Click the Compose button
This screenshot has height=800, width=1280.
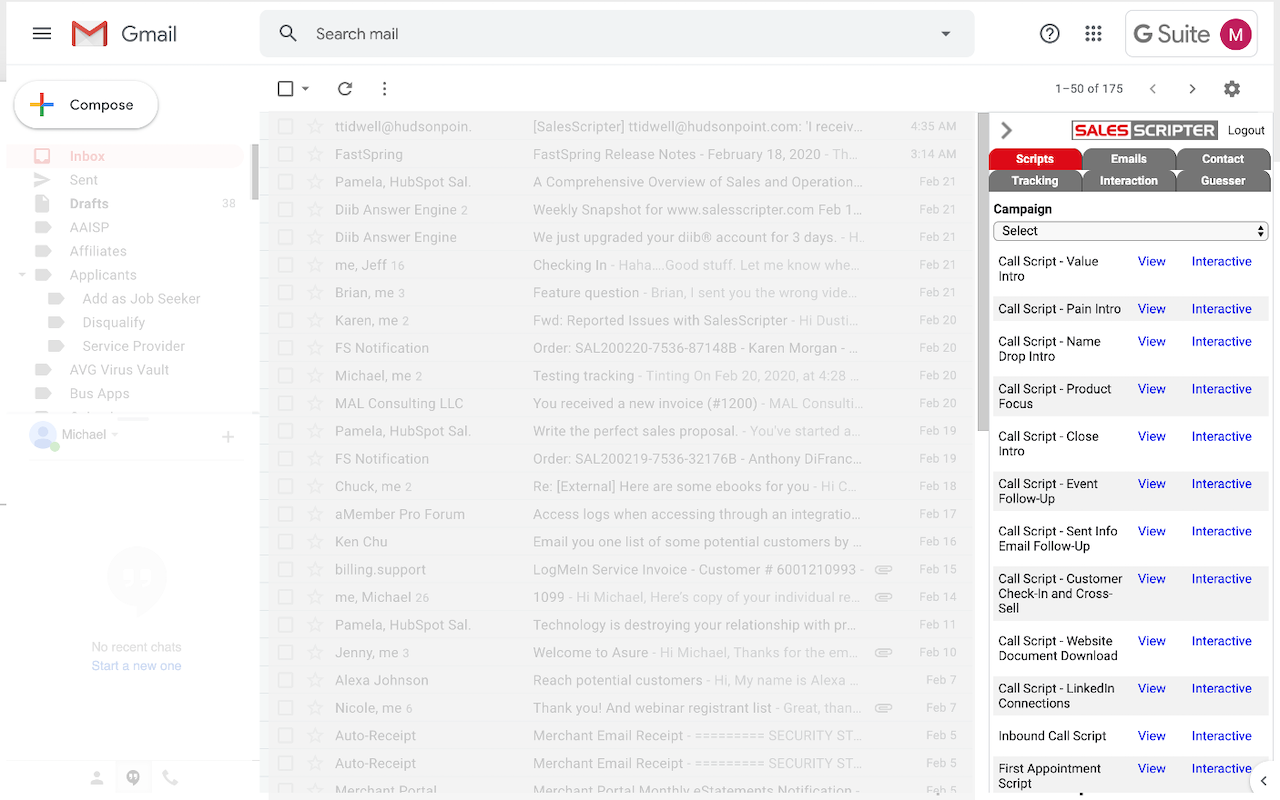click(x=86, y=105)
